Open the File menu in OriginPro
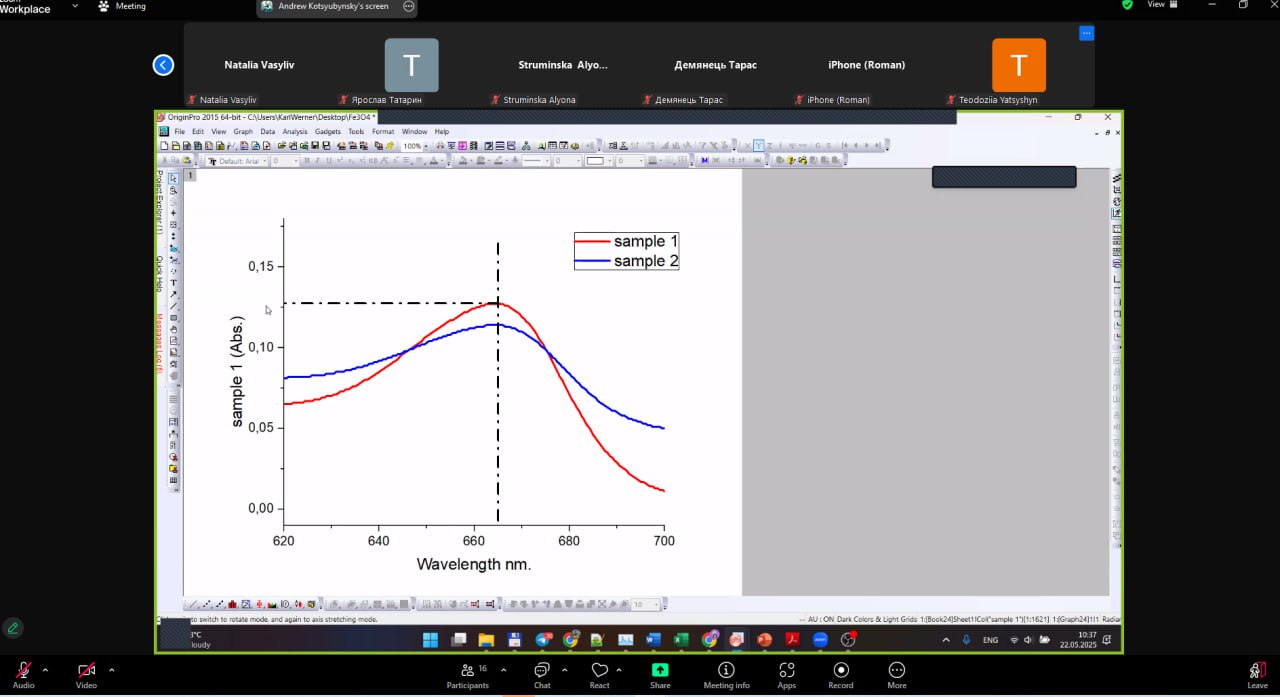1280x697 pixels. click(180, 131)
